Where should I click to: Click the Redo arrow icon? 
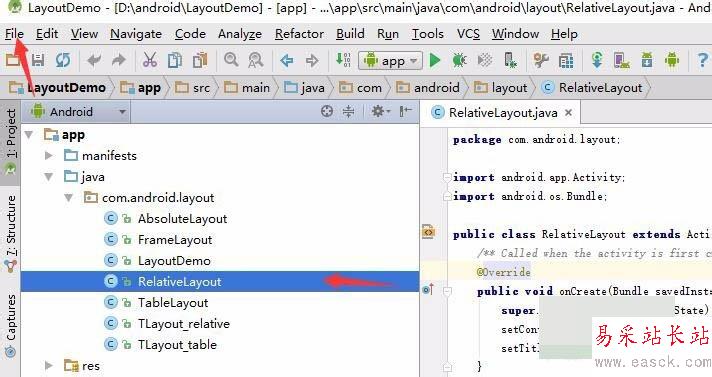[x=119, y=60]
